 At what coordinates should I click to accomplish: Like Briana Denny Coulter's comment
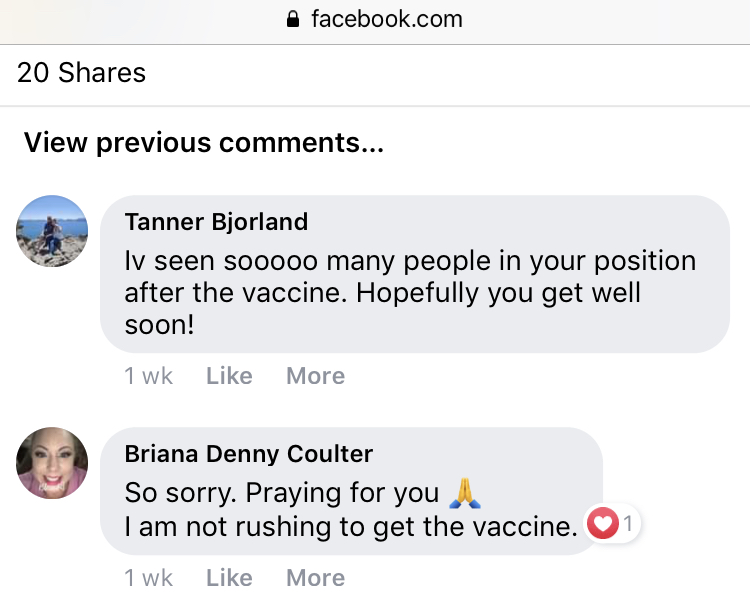[x=229, y=578]
